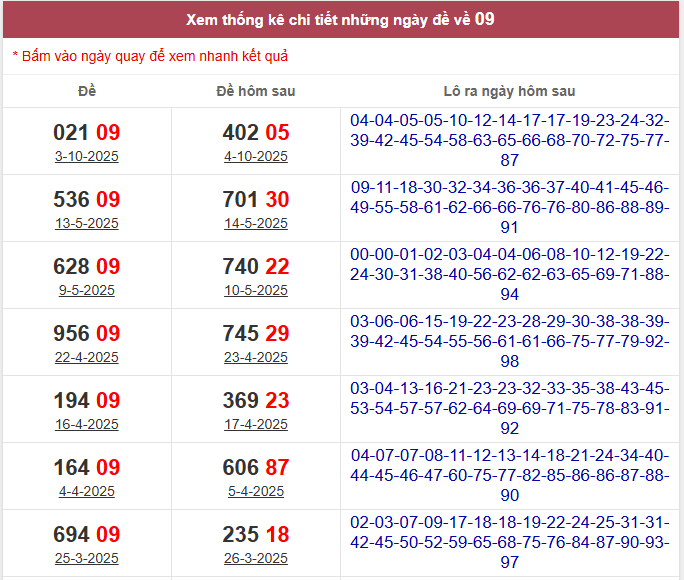The height and width of the screenshot is (580, 684).
Task: Open the 3-10-2025 draw date link
Action: (x=86, y=156)
